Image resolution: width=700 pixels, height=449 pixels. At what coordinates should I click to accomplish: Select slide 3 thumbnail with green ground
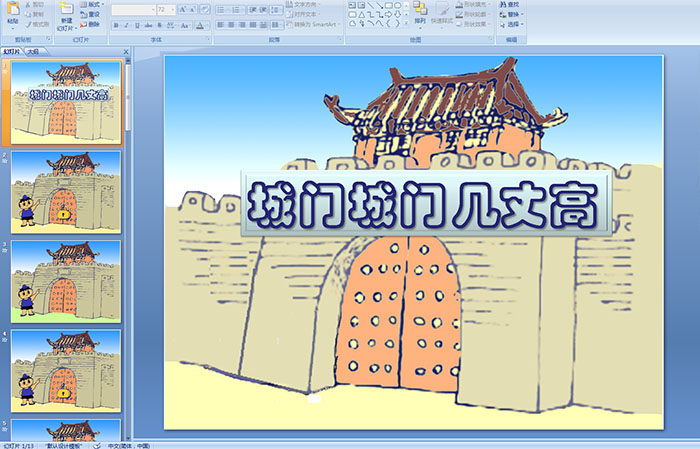coord(66,281)
